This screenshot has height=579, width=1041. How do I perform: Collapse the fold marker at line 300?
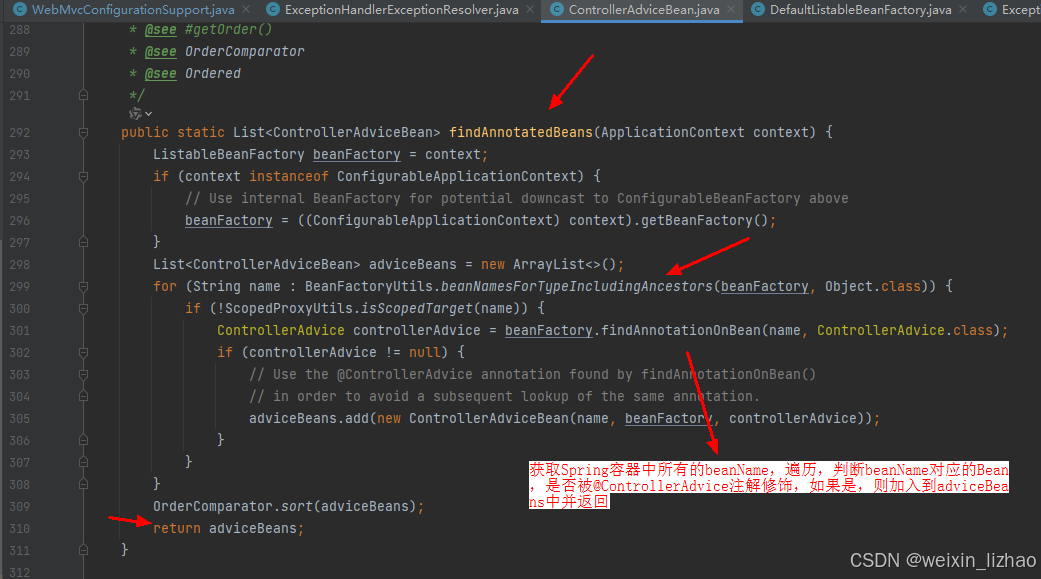click(x=83, y=309)
